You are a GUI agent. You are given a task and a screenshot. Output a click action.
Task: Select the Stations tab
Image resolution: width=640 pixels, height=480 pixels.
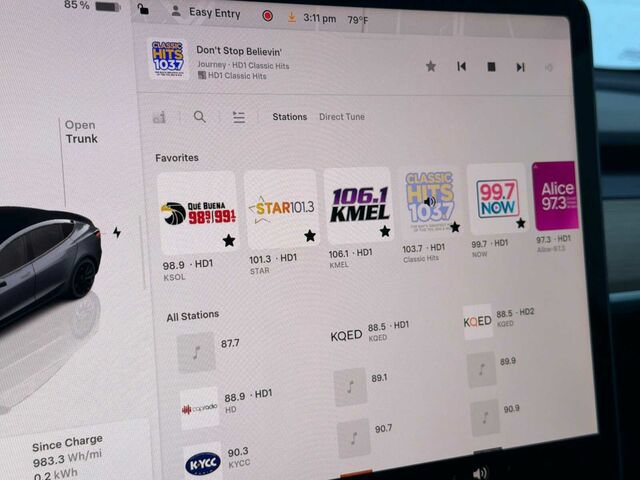point(289,117)
